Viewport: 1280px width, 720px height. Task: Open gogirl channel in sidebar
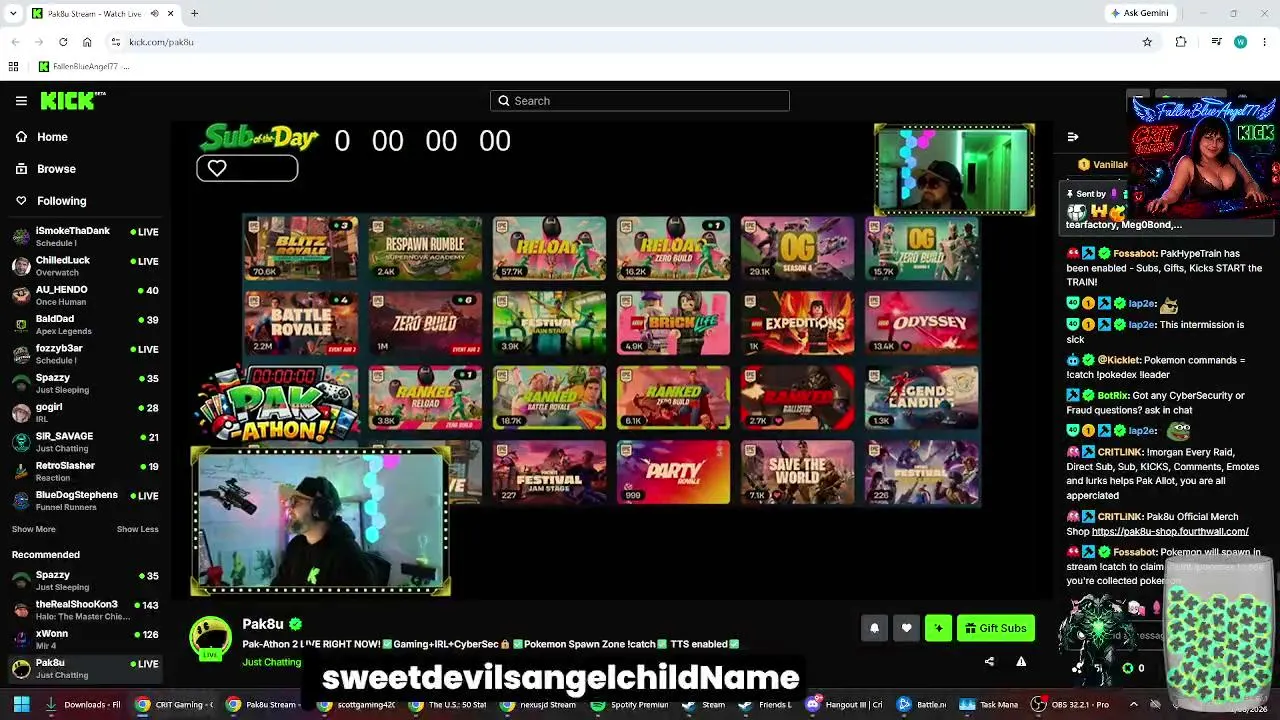coord(85,412)
